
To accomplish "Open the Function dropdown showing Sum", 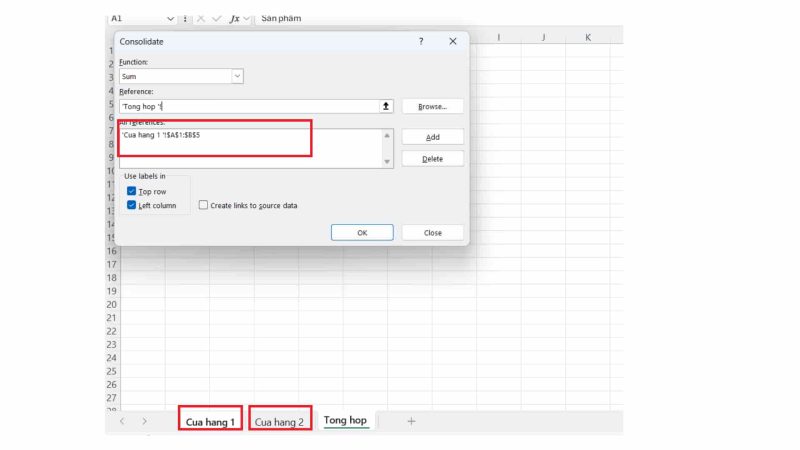I will [237, 76].
